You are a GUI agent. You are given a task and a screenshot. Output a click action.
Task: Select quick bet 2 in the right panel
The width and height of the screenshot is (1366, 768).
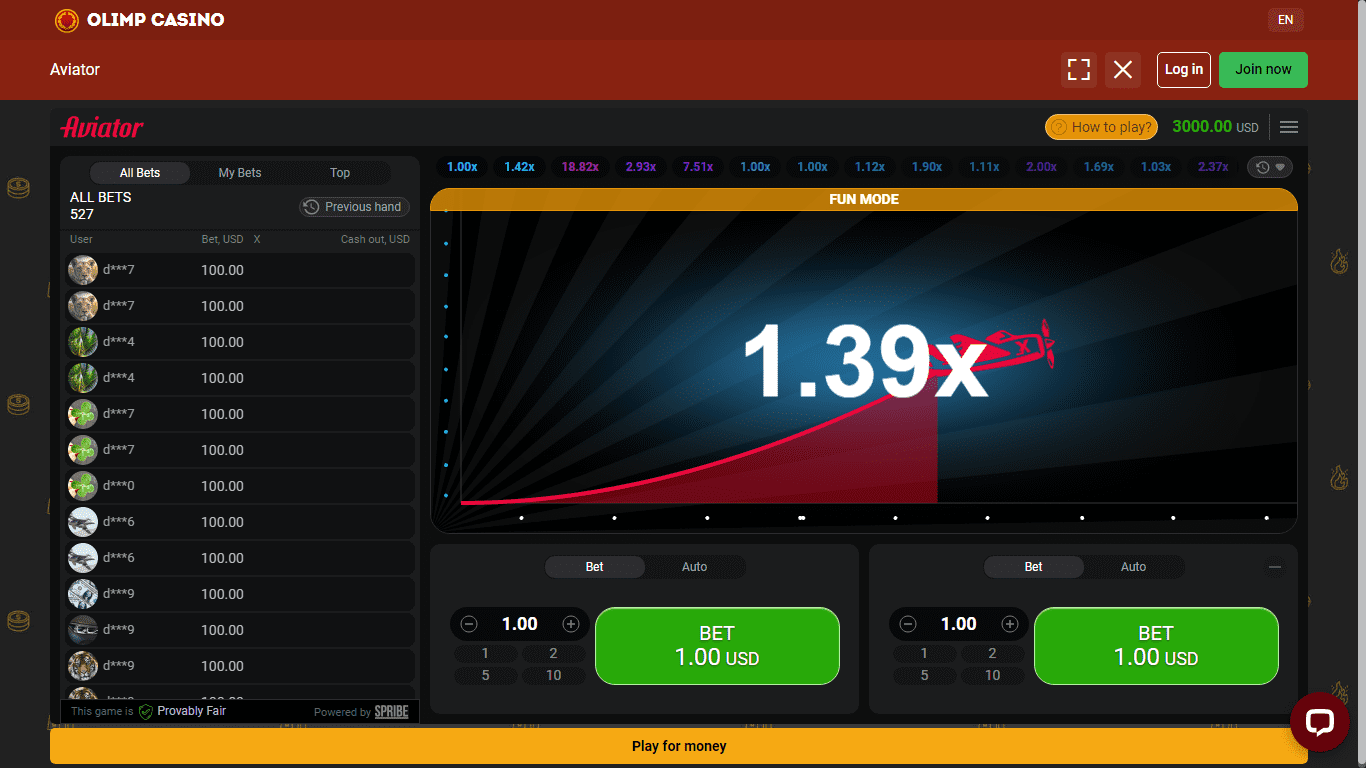992,654
